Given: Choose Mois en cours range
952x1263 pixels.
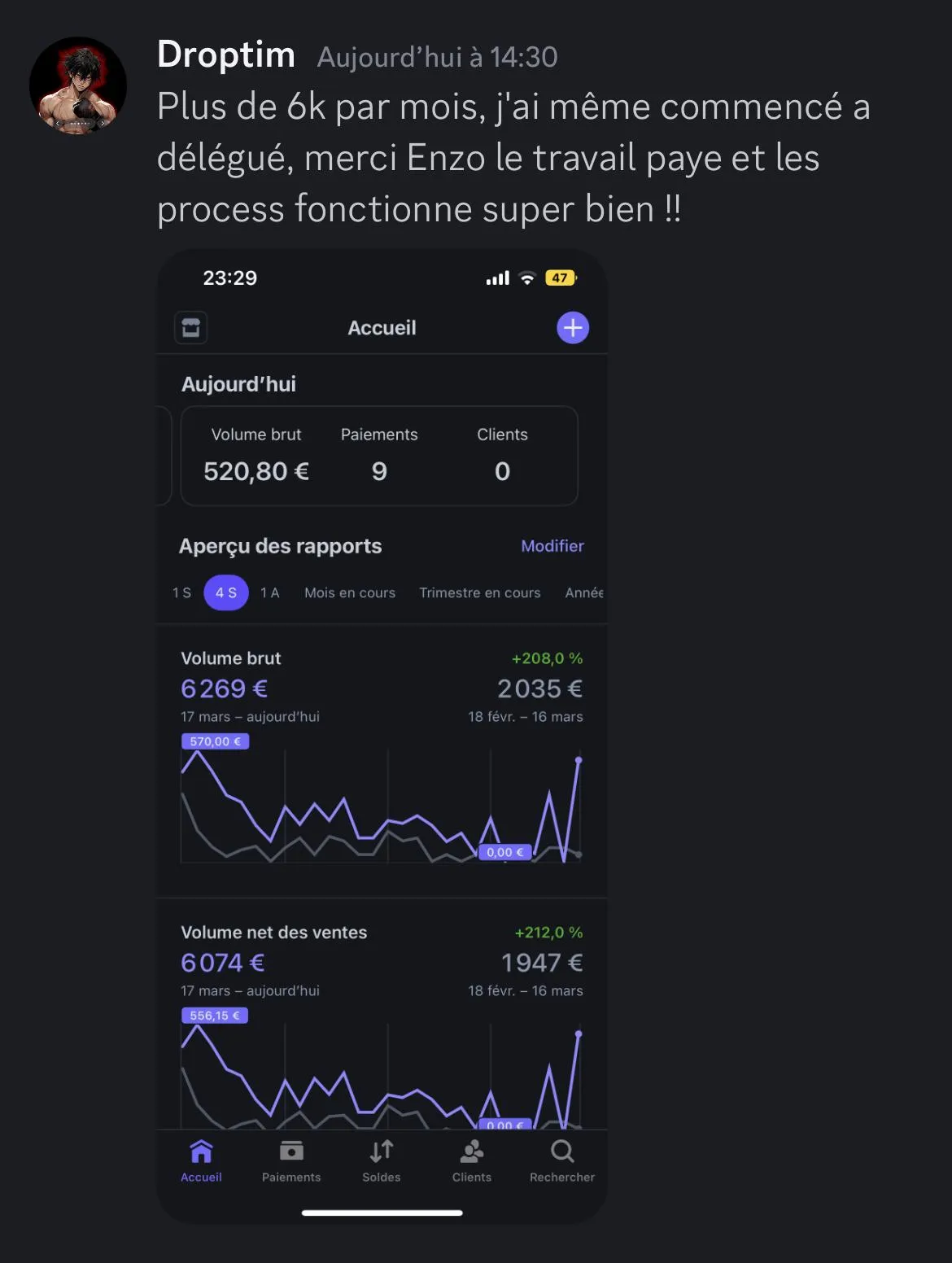Looking at the screenshot, I should coord(350,592).
